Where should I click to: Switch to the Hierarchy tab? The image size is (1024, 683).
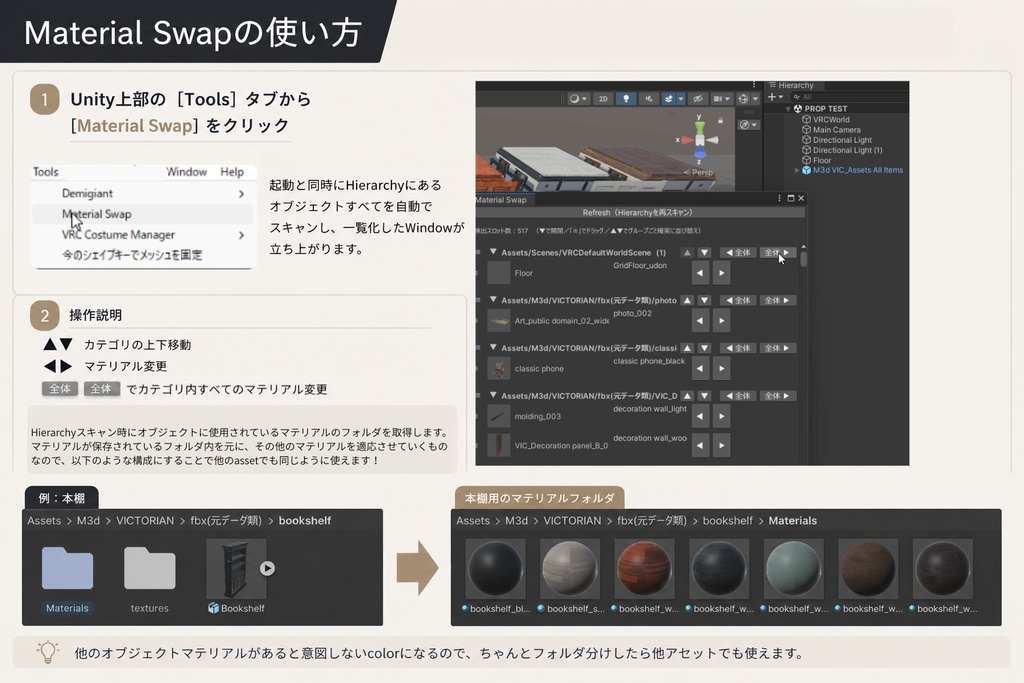(792, 86)
